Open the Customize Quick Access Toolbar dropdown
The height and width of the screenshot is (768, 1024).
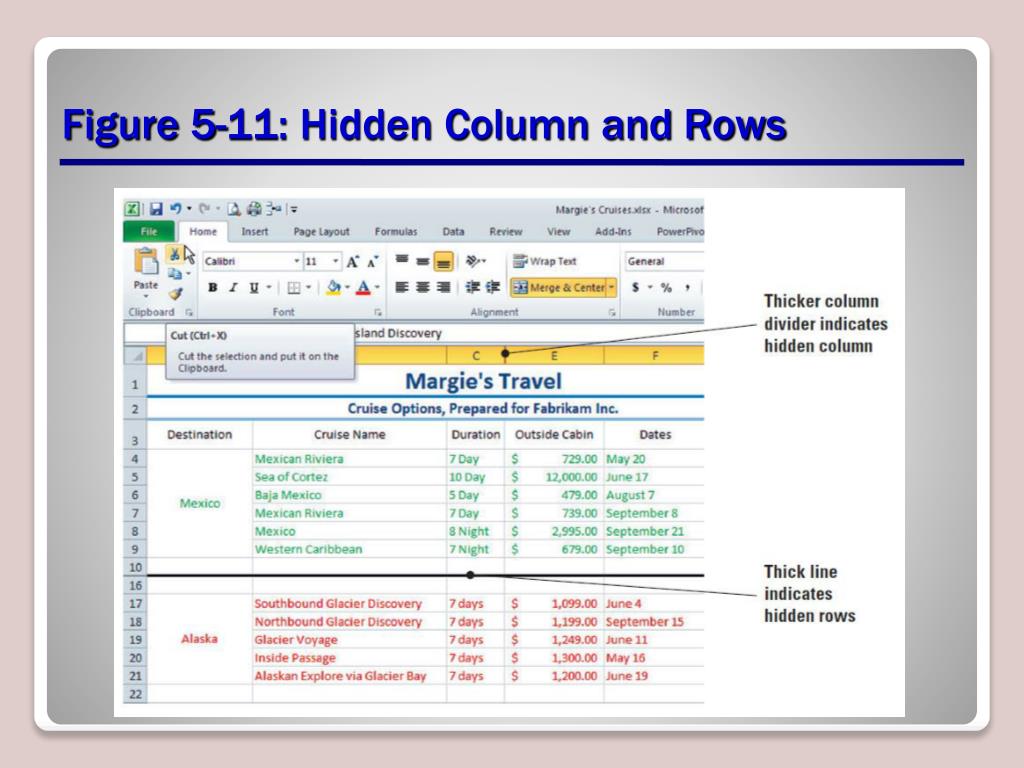(x=294, y=210)
